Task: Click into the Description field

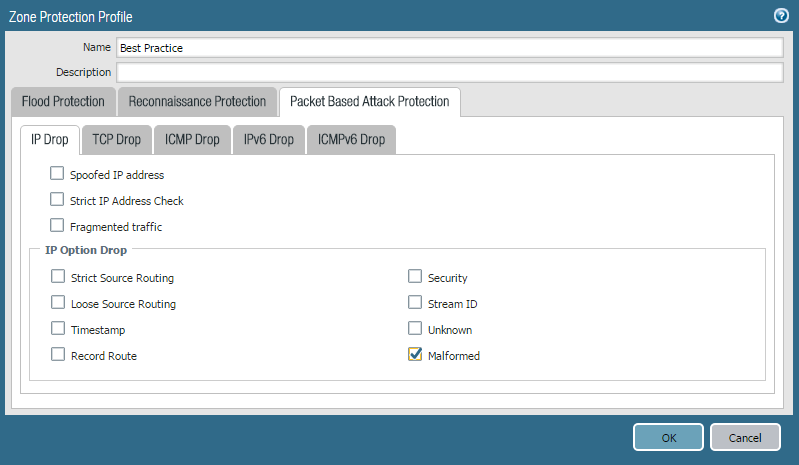Action: pyautogui.click(x=449, y=72)
